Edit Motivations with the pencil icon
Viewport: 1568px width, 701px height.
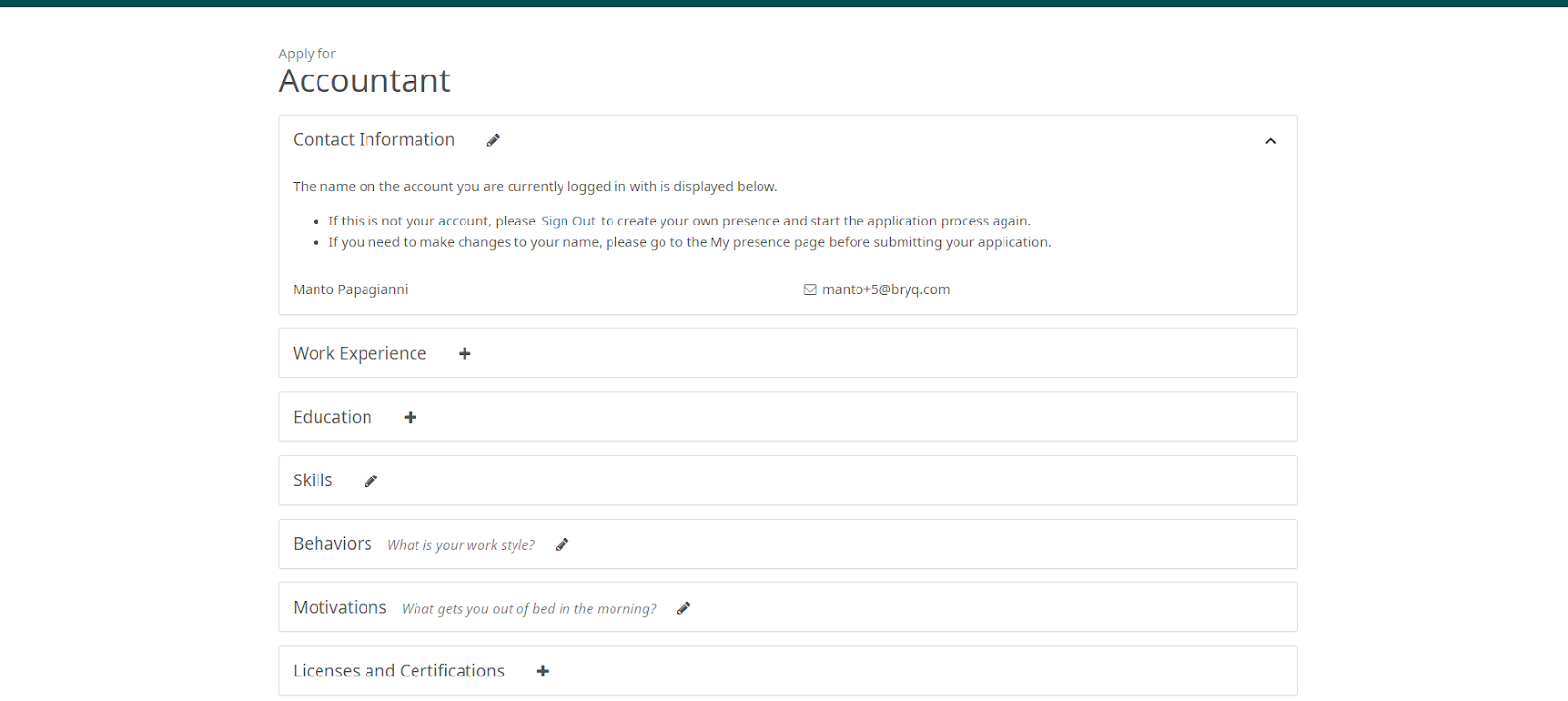683,609
